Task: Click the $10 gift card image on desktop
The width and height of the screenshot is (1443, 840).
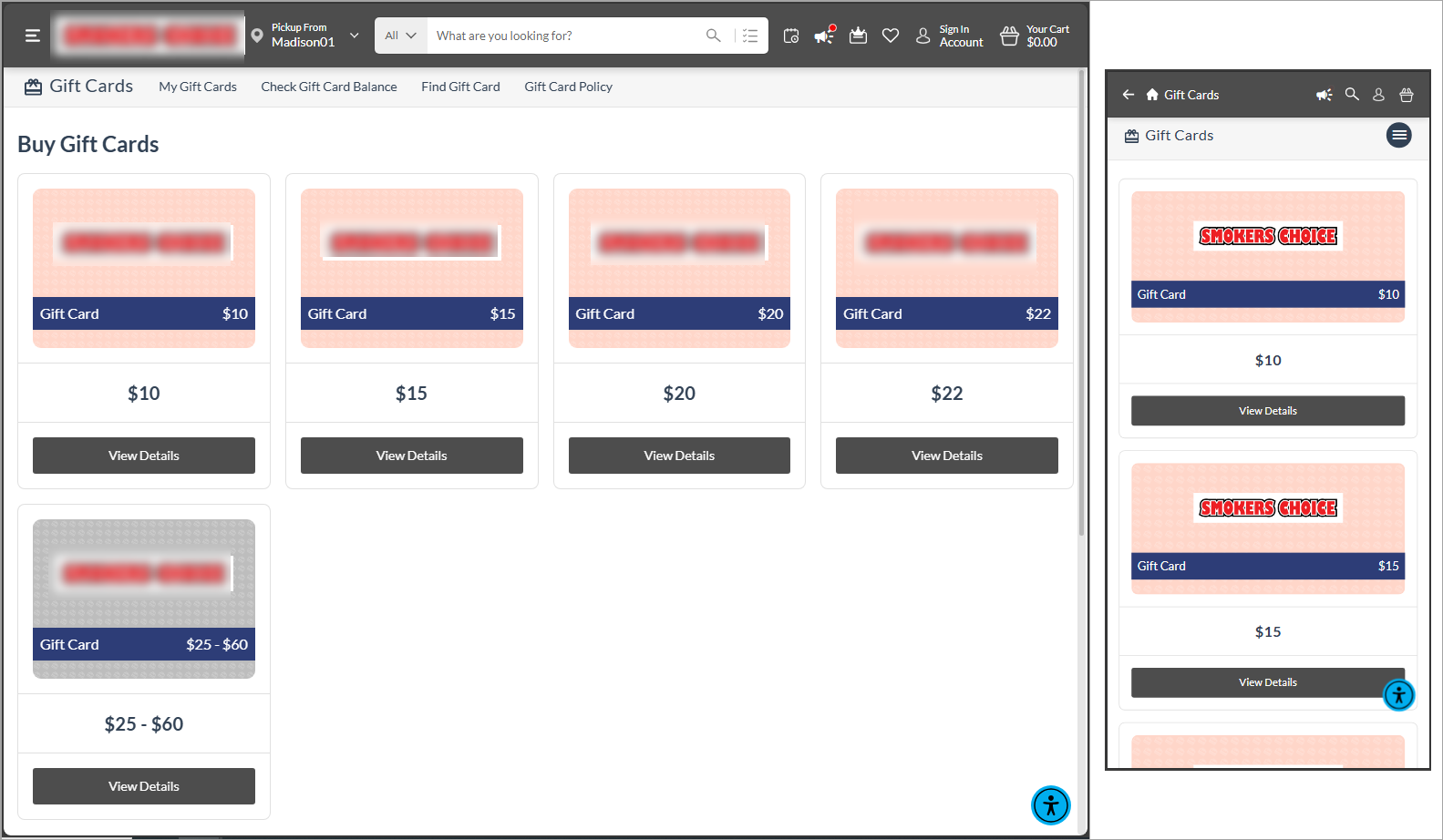Action: [x=144, y=268]
